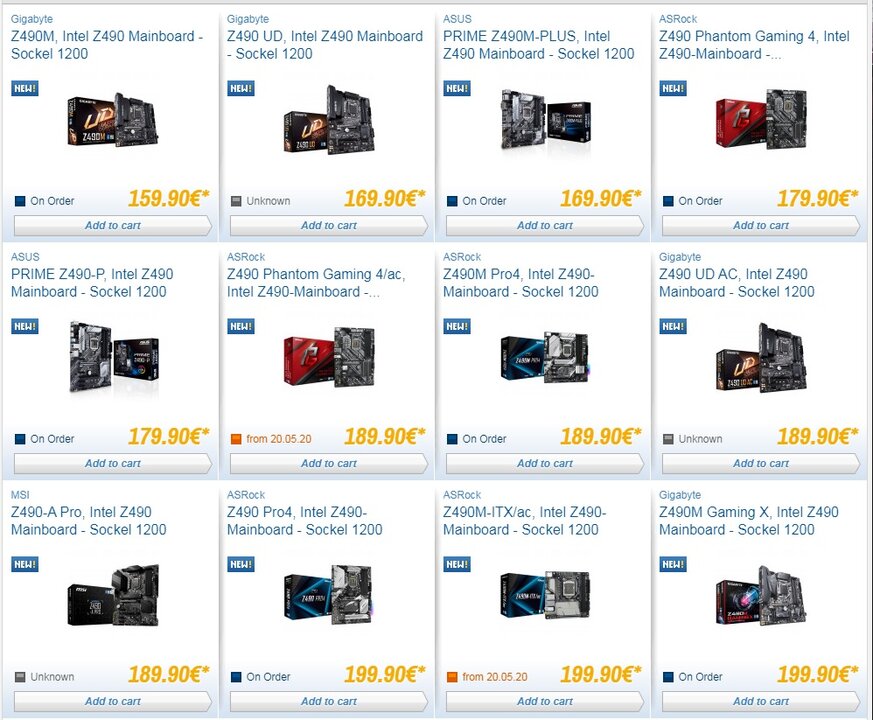Click NEW badge on Gigabyte Z490M

pos(24,88)
